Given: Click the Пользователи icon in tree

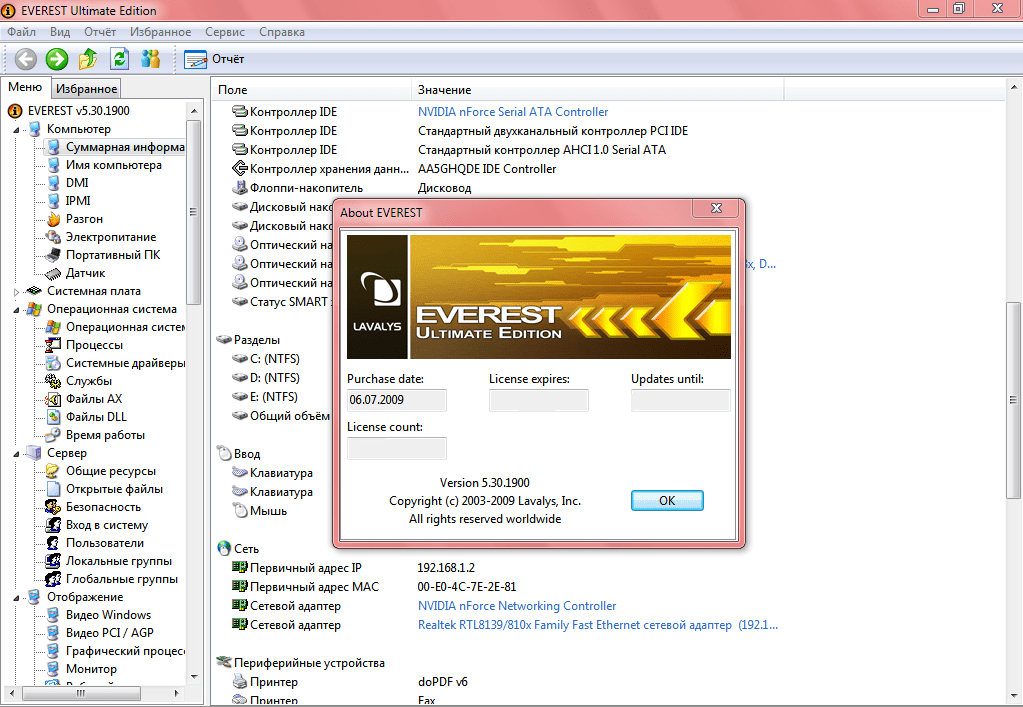Looking at the screenshot, I should tap(53, 543).
